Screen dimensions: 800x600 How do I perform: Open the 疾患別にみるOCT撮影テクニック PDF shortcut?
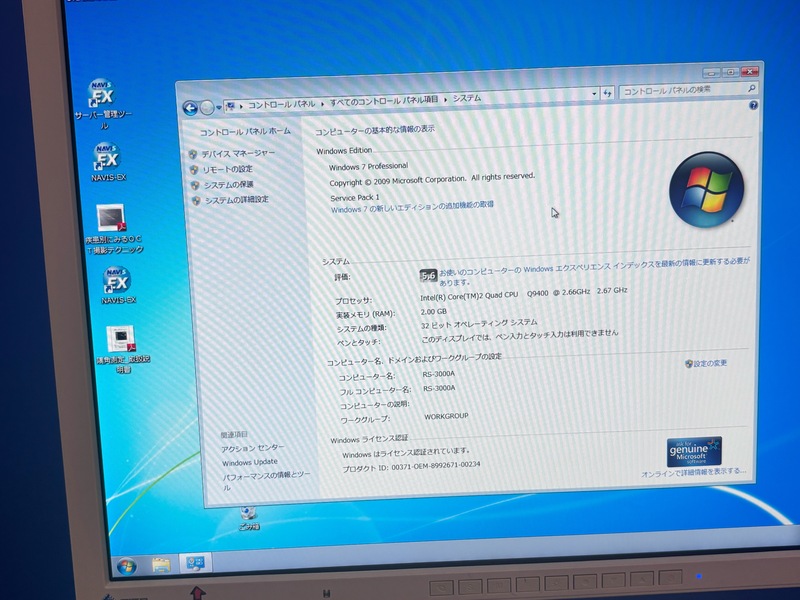(x=110, y=219)
